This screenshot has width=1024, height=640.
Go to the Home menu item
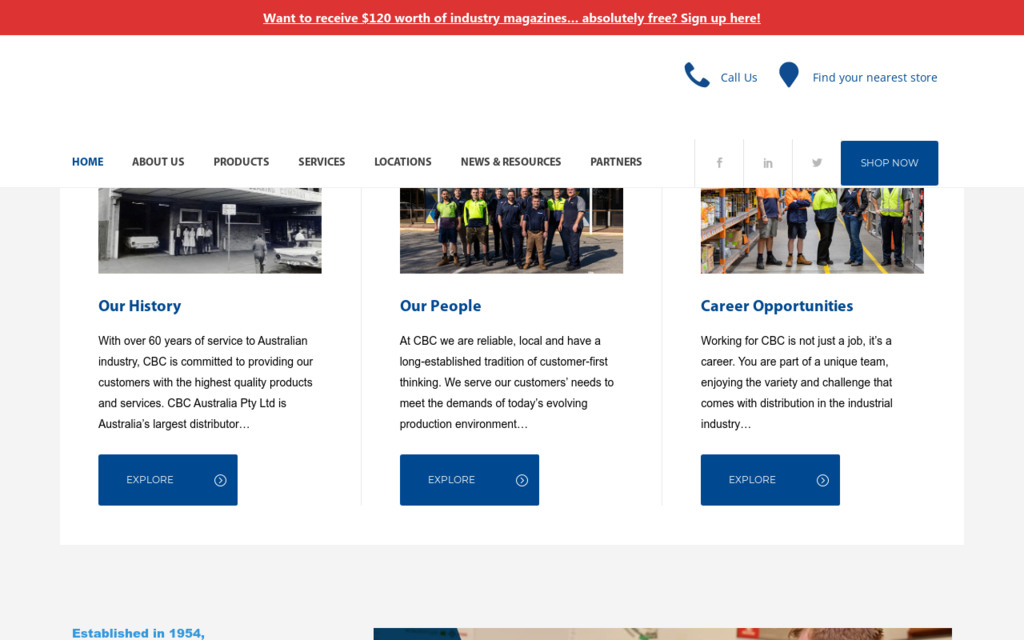coord(87,162)
